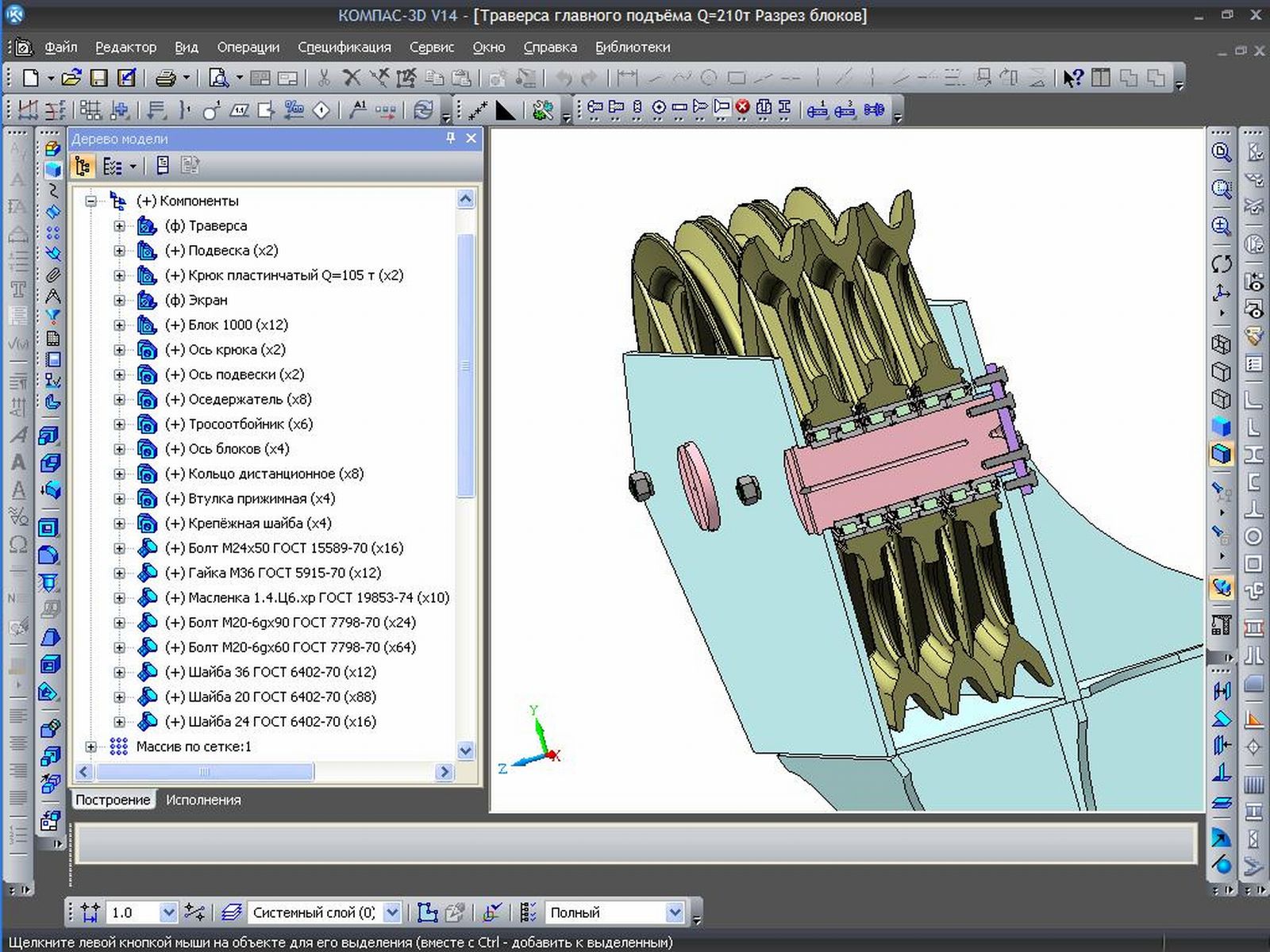Switch to the Исполнения tab
Image resolution: width=1270 pixels, height=952 pixels.
coord(203,800)
